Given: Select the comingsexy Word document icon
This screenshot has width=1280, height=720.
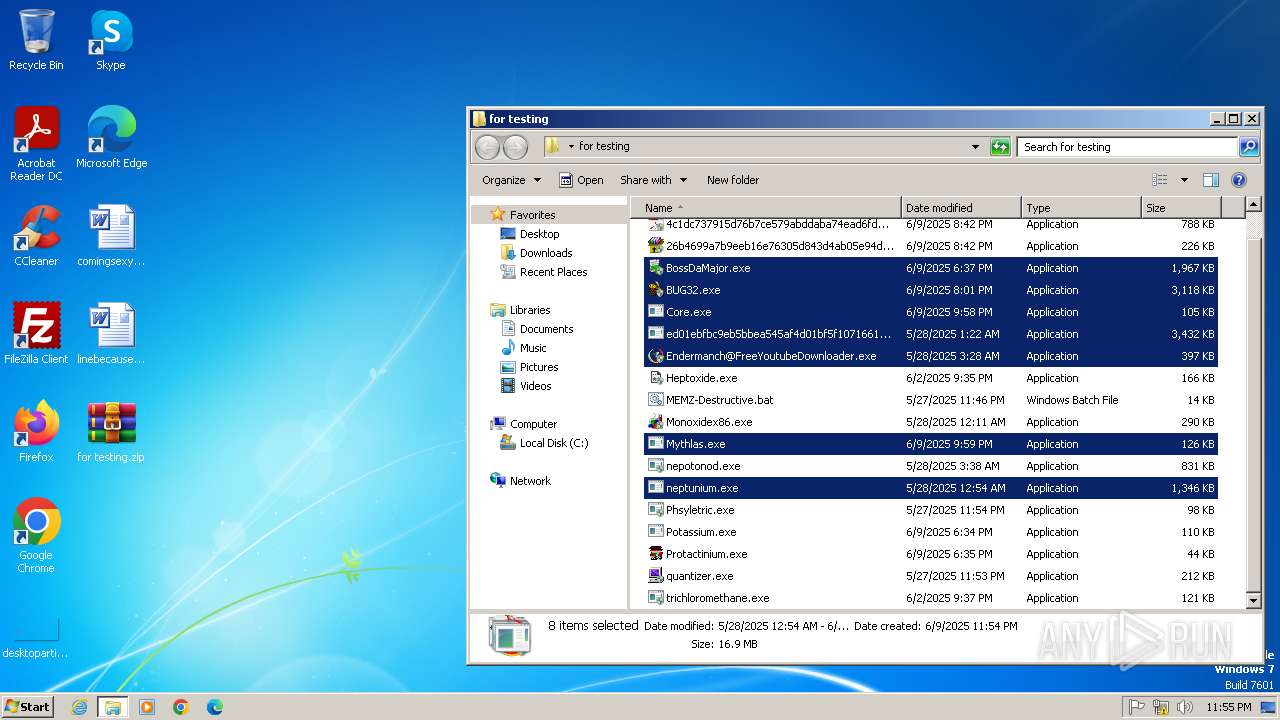Looking at the screenshot, I should 111,235.
